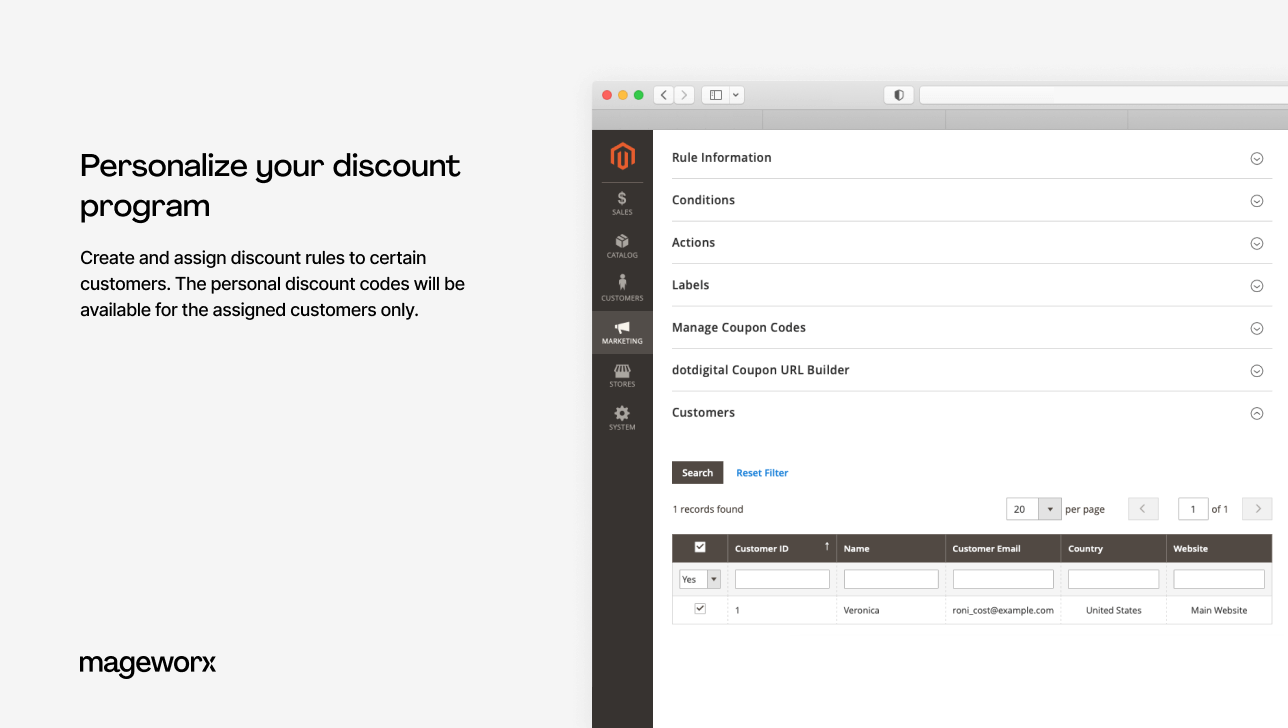Image resolution: width=1288 pixels, height=728 pixels.
Task: Toggle the browser sidebar icon
Action: click(714, 94)
